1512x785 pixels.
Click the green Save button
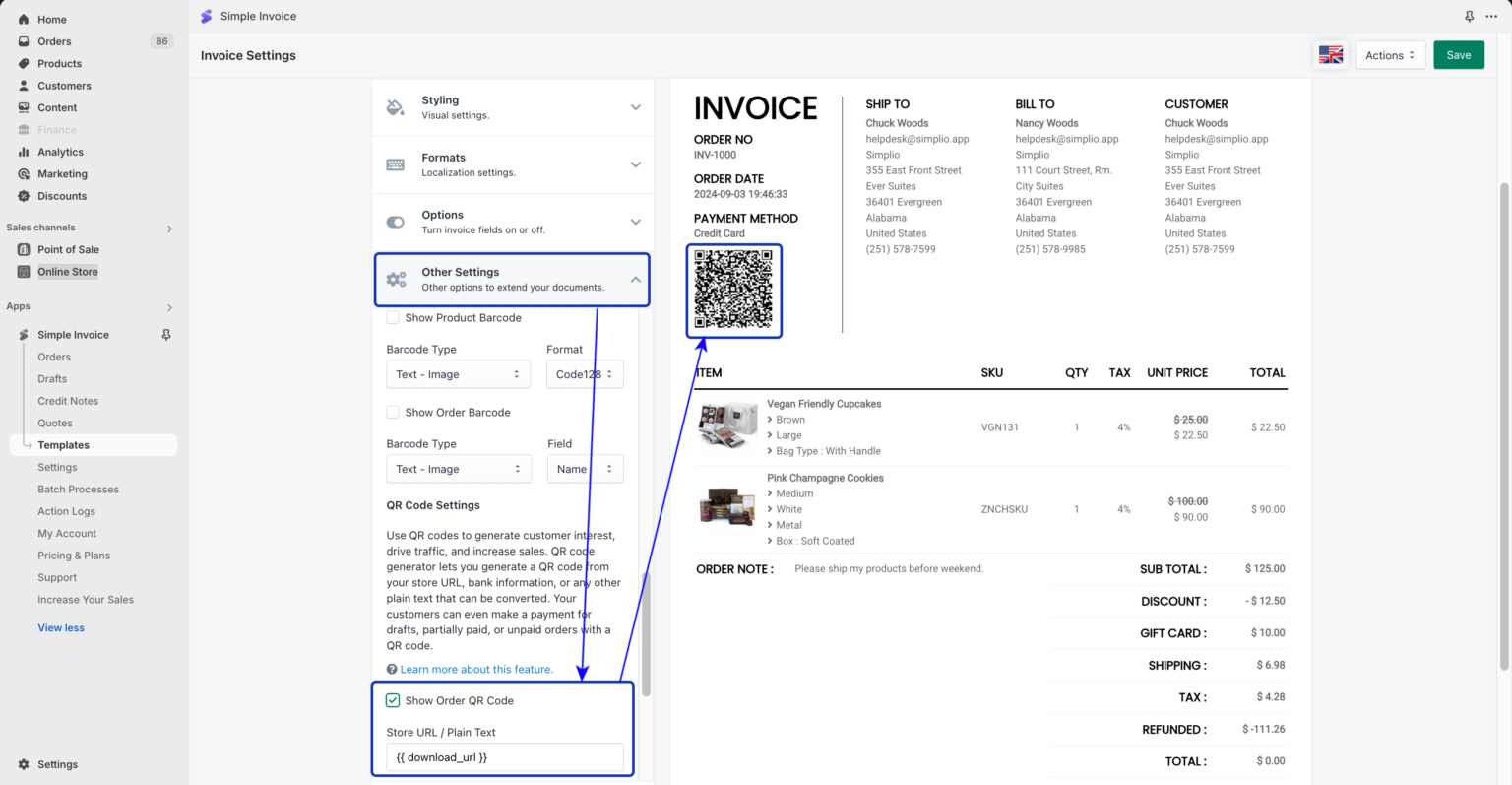point(1459,54)
